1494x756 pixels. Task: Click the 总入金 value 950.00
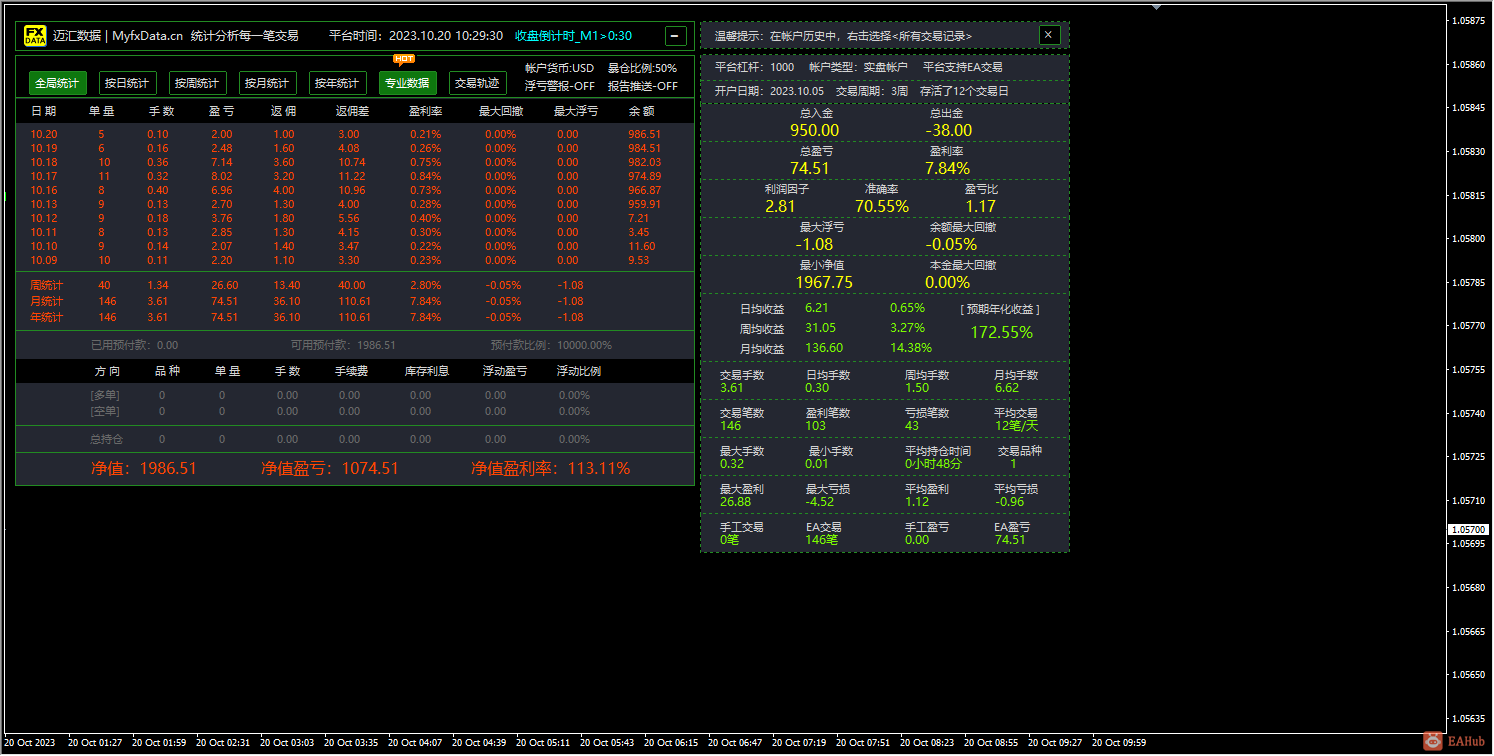pyautogui.click(x=815, y=130)
